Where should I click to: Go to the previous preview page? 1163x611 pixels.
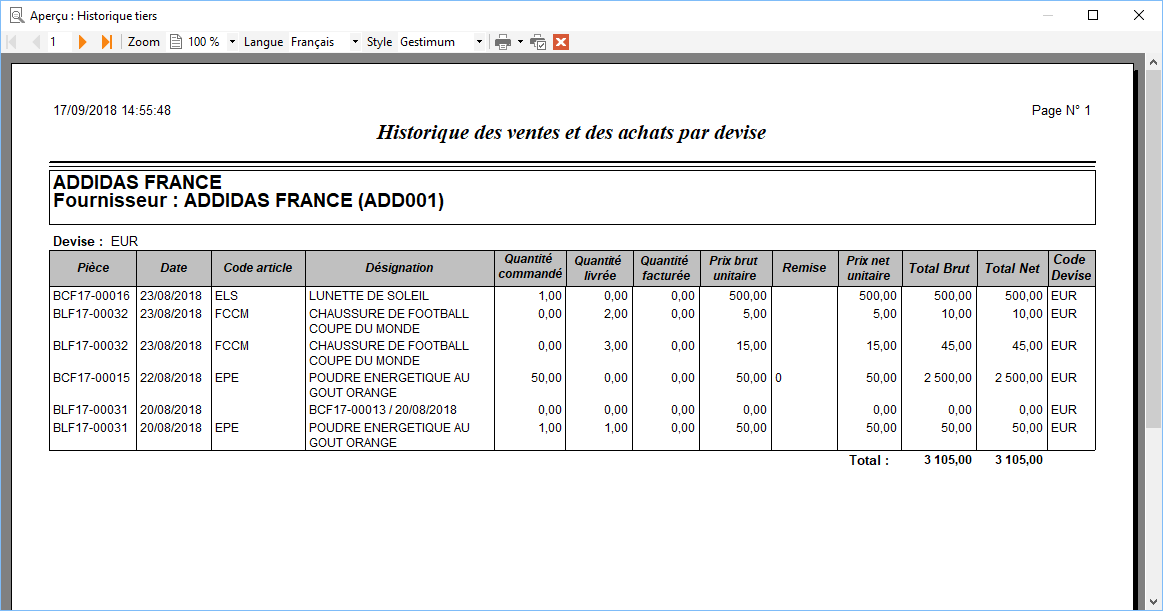click(36, 42)
